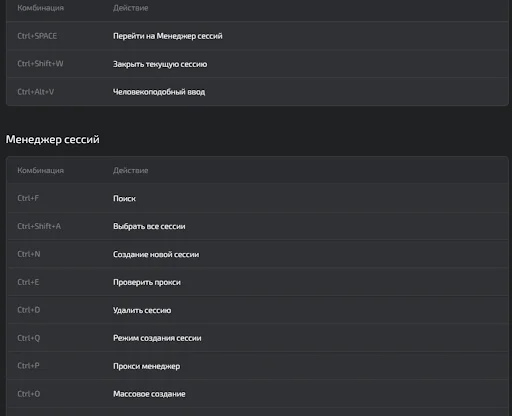
Task: Select the Массовое создание action
Action: (149, 394)
